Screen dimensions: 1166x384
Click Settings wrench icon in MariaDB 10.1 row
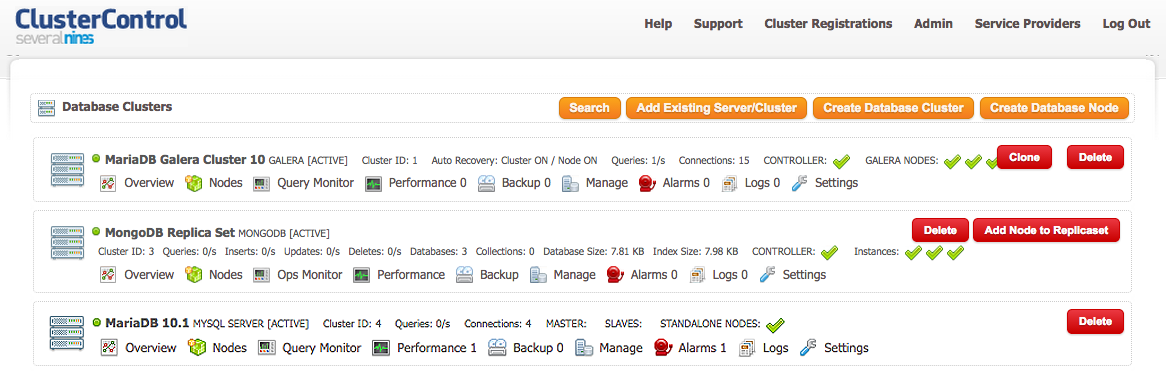(808, 348)
